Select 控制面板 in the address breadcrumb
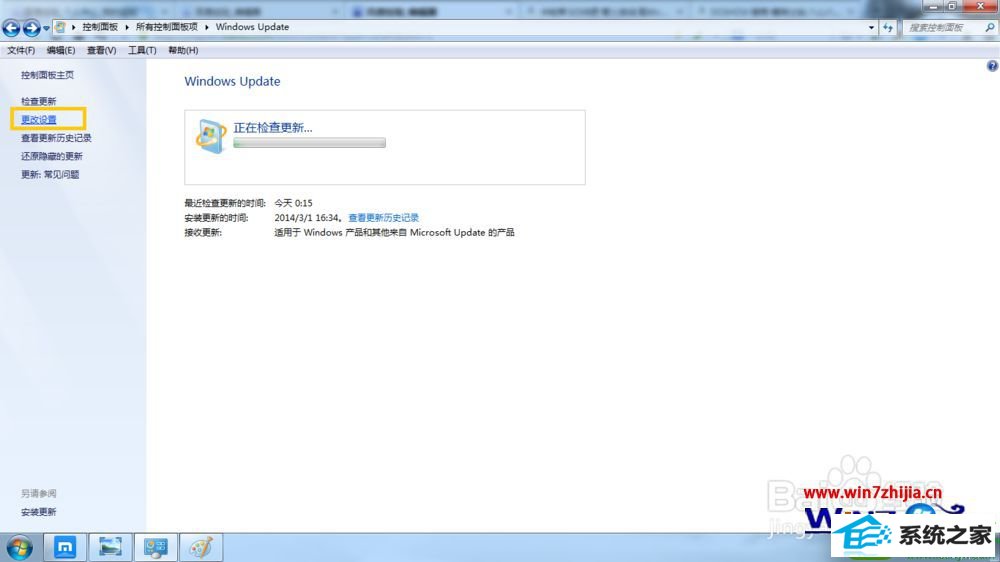This screenshot has width=1000, height=562. (x=100, y=27)
